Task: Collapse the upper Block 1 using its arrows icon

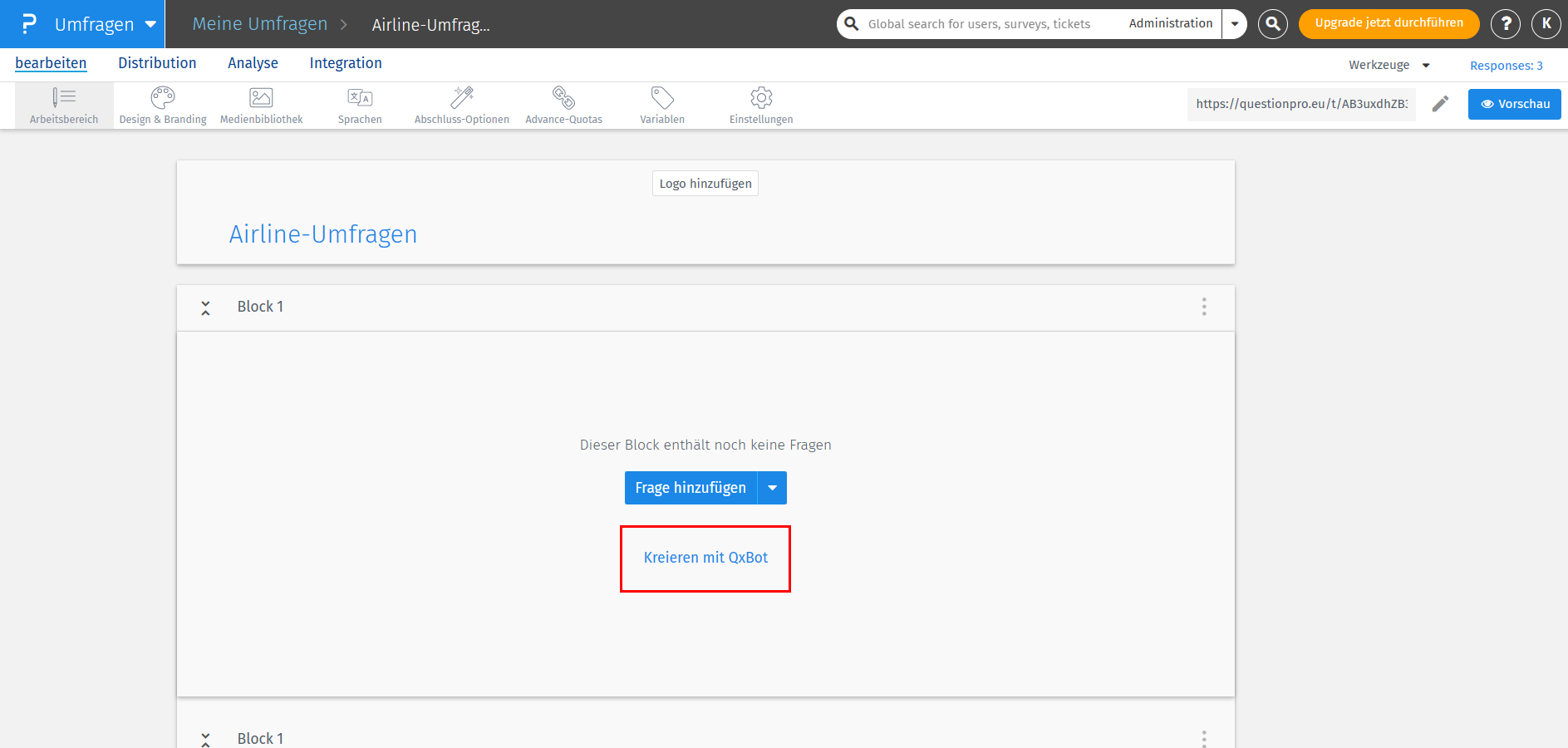Action: [x=205, y=308]
